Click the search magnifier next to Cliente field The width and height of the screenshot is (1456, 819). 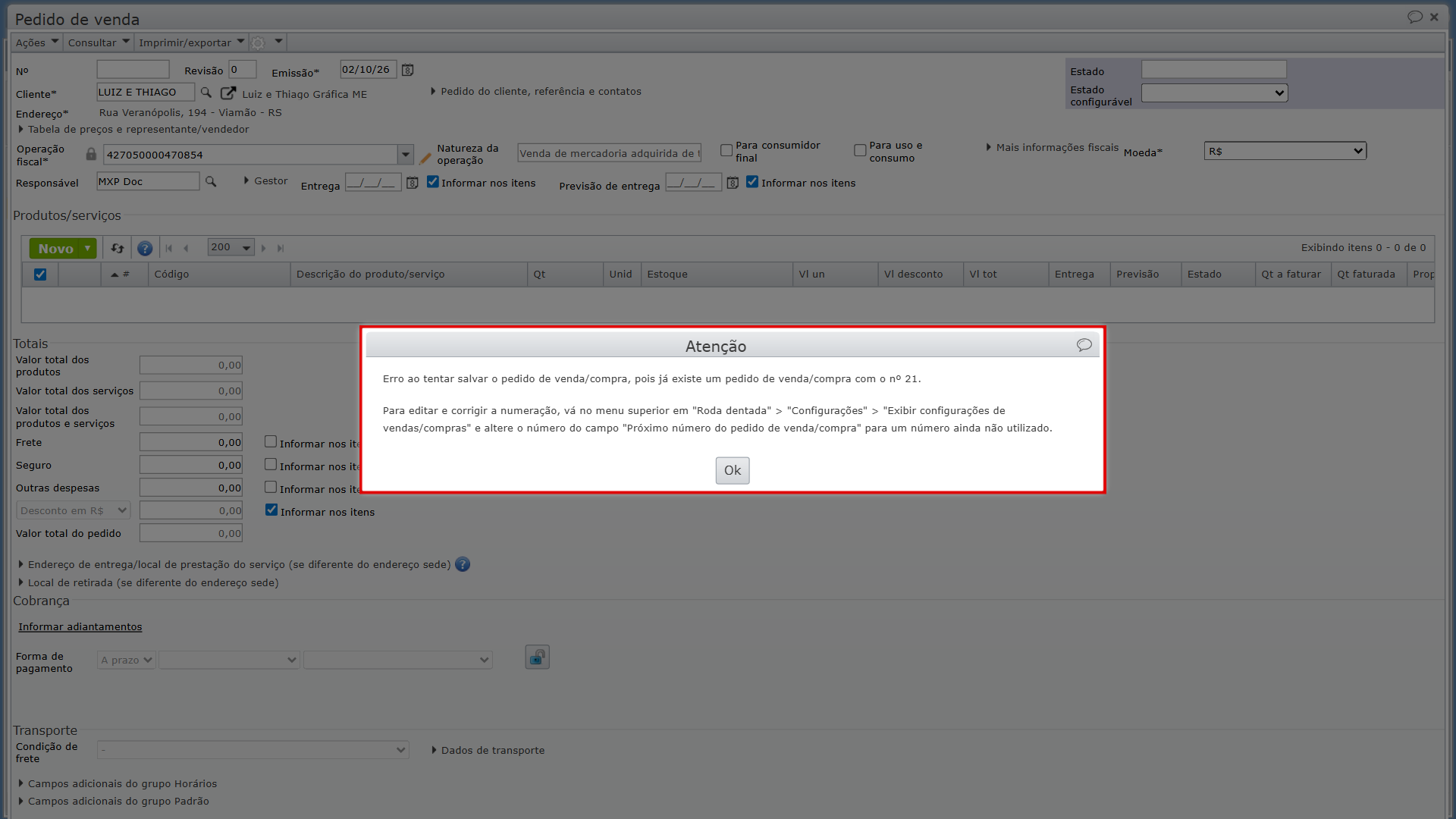coord(206,93)
